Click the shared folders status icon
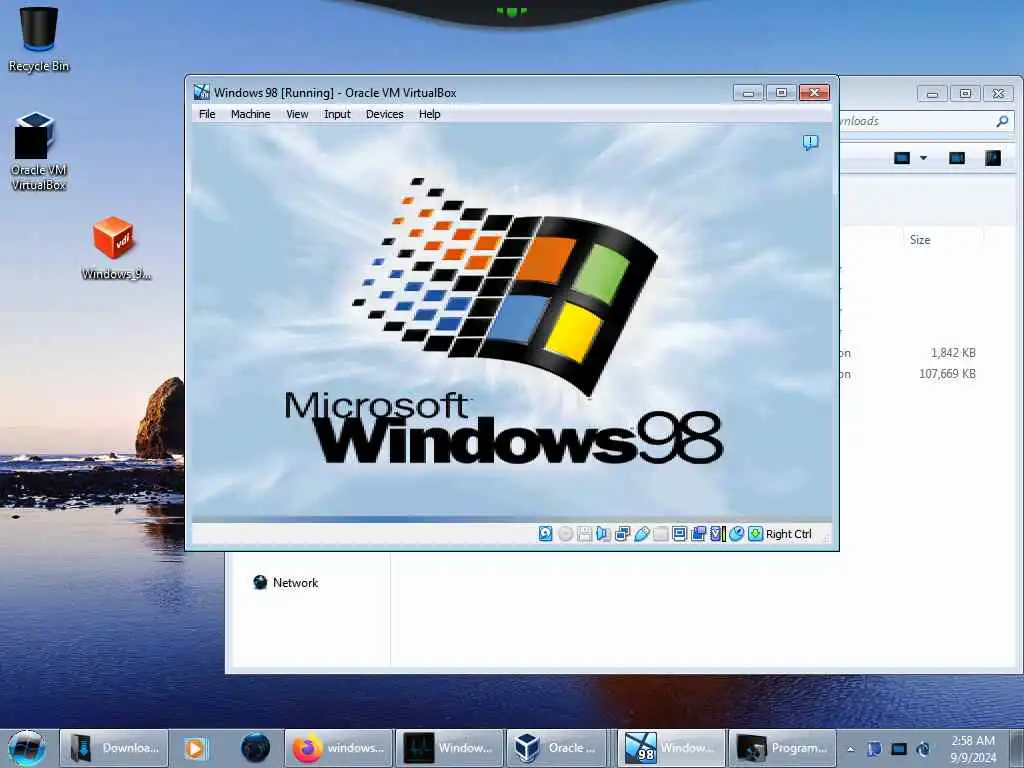Image resolution: width=1024 pixels, height=768 pixels. [x=661, y=534]
